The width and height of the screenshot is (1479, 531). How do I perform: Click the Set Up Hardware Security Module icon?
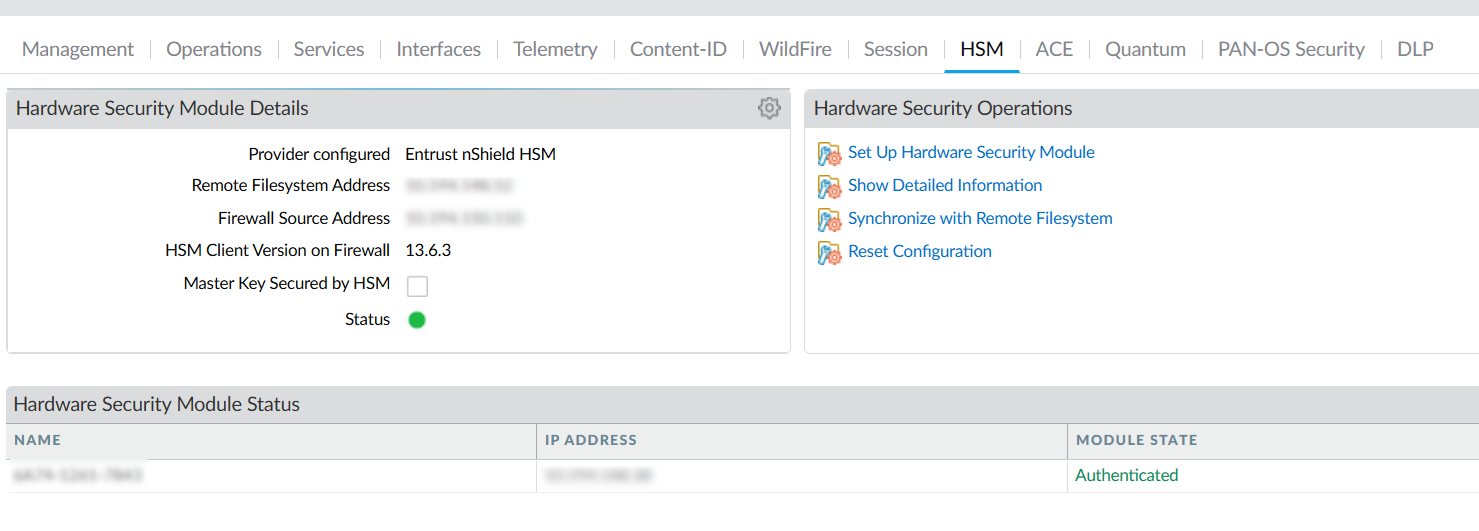click(829, 153)
